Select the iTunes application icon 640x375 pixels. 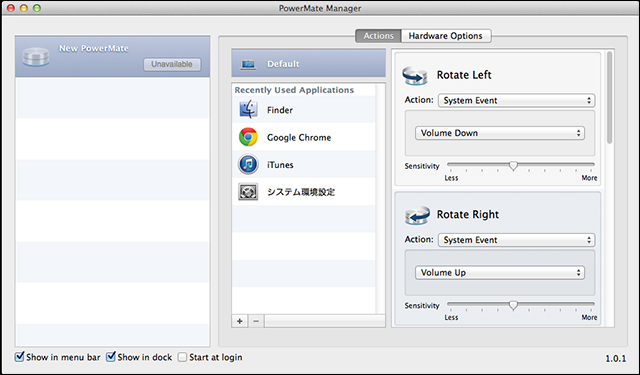(248, 164)
